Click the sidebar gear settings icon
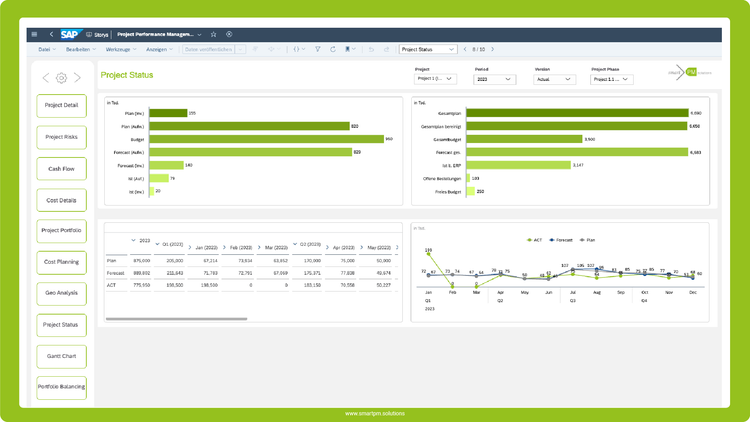750x422 pixels. pyautogui.click(x=61, y=78)
